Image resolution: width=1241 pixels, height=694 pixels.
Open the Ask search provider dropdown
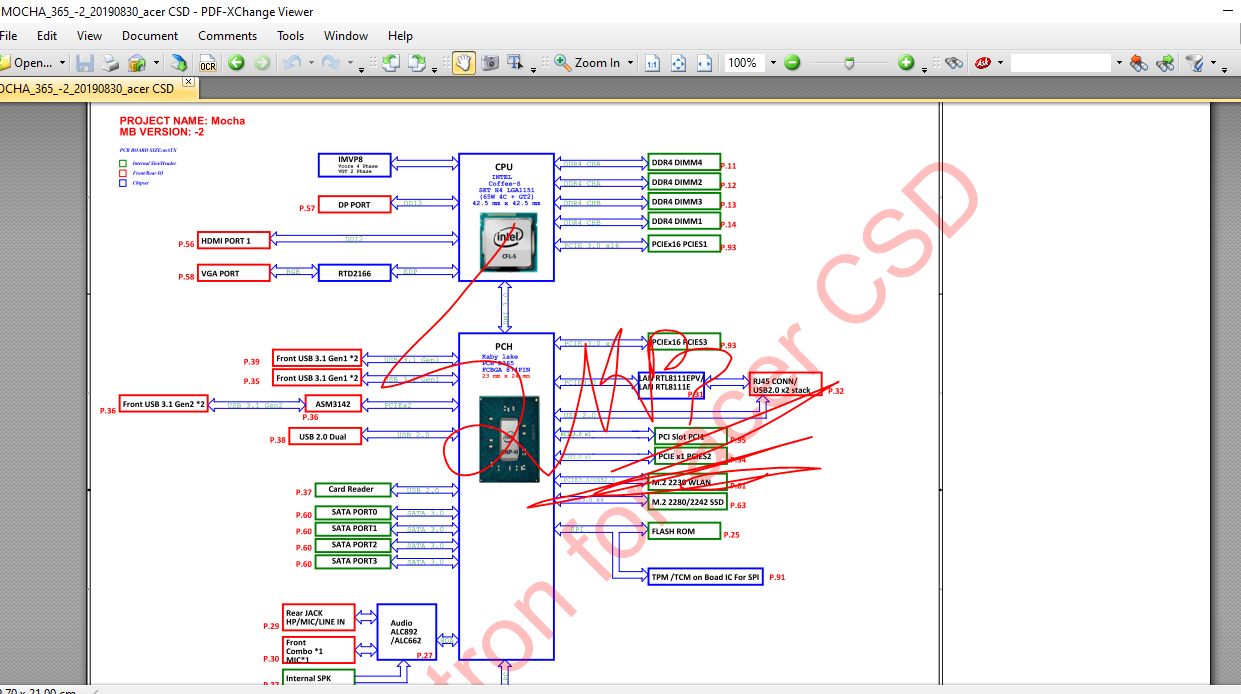point(1001,62)
